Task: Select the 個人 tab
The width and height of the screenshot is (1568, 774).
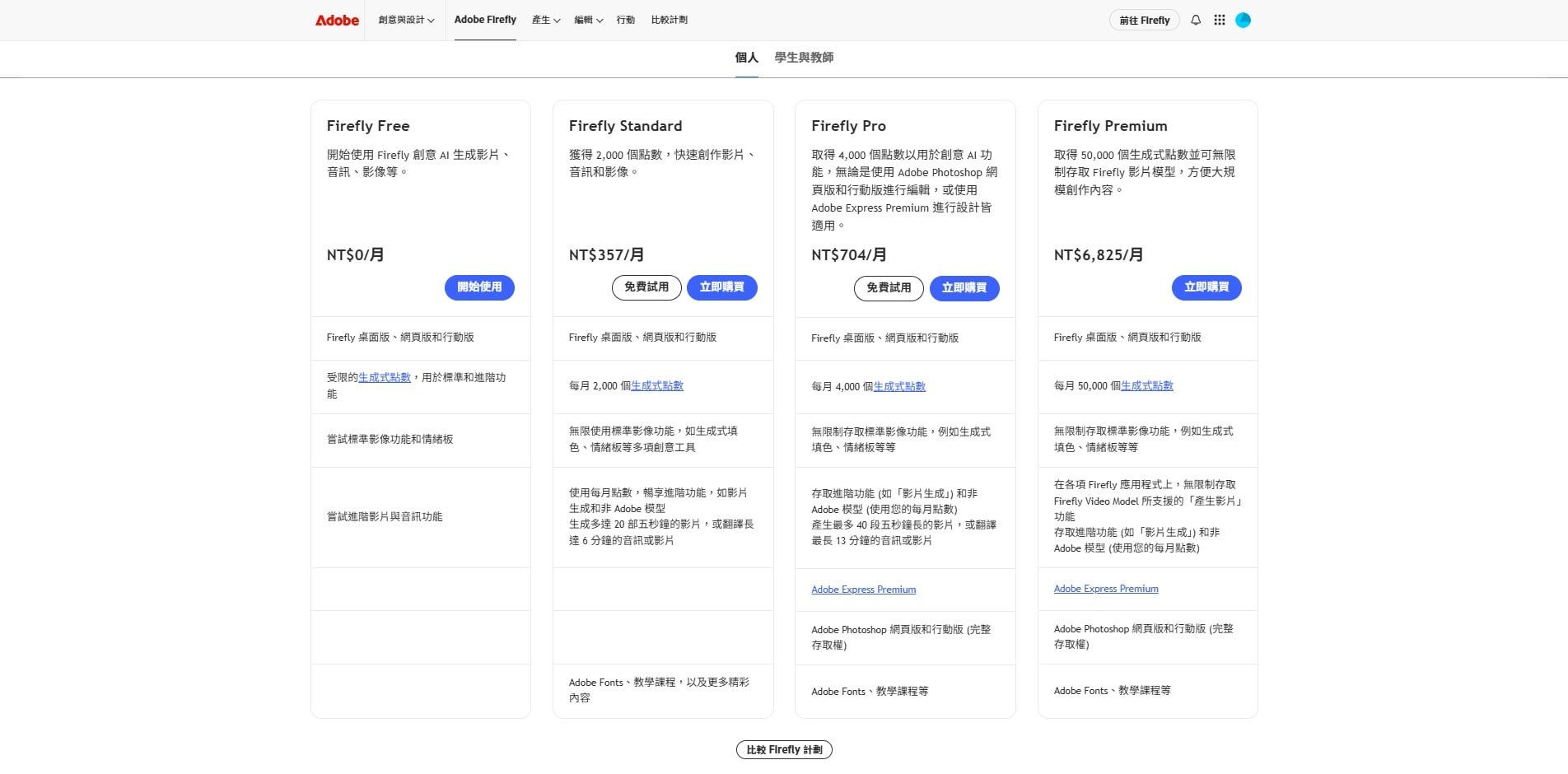Action: coord(746,58)
